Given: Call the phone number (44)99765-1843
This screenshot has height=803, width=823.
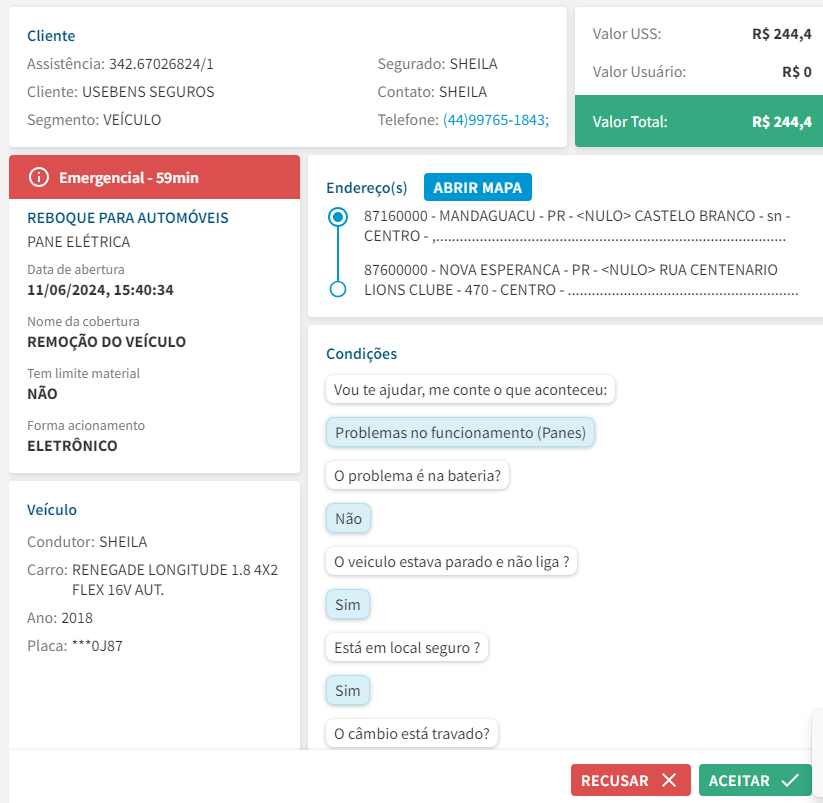Looking at the screenshot, I should tap(495, 120).
